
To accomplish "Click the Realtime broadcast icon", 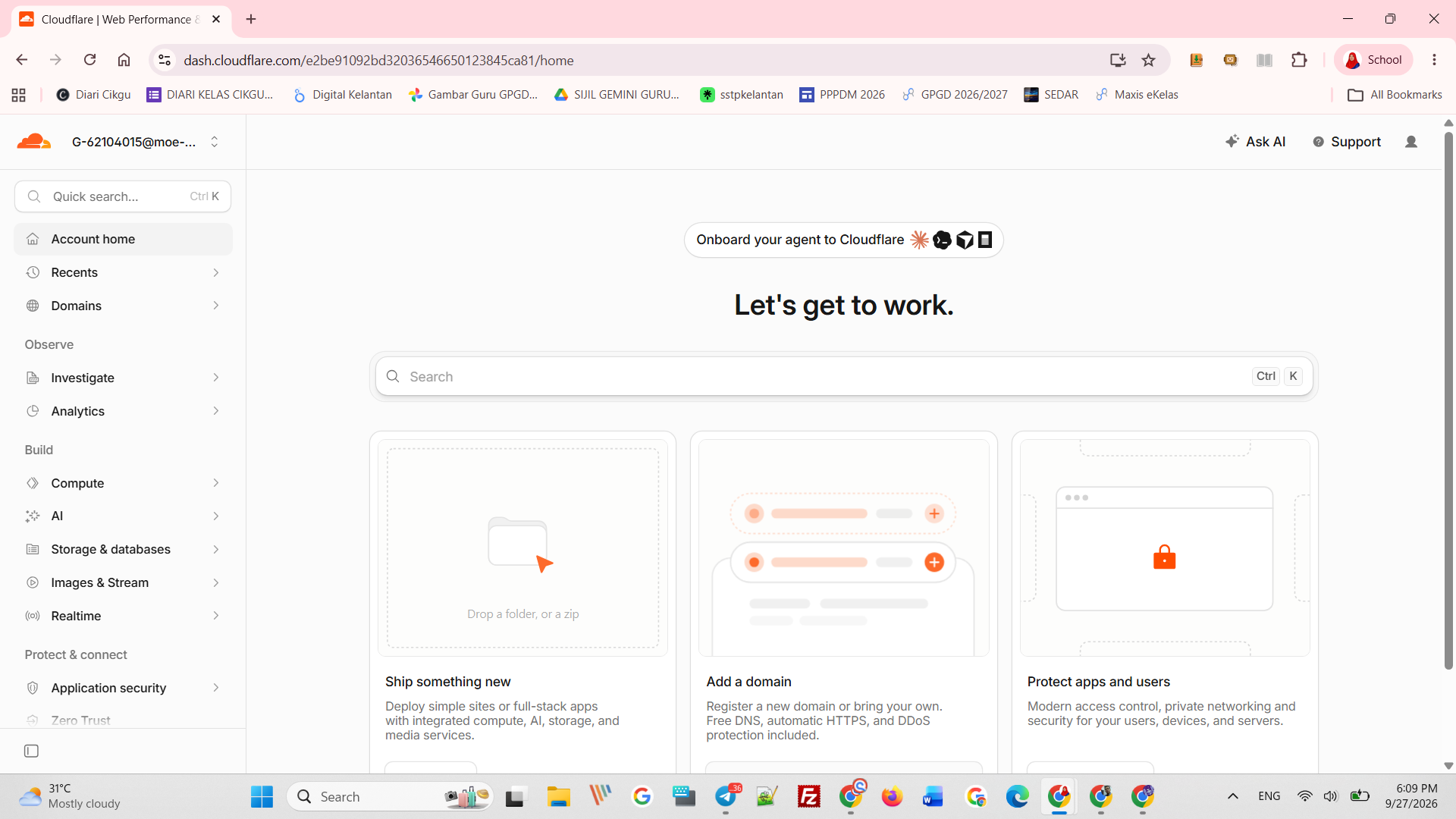I will (33, 616).
